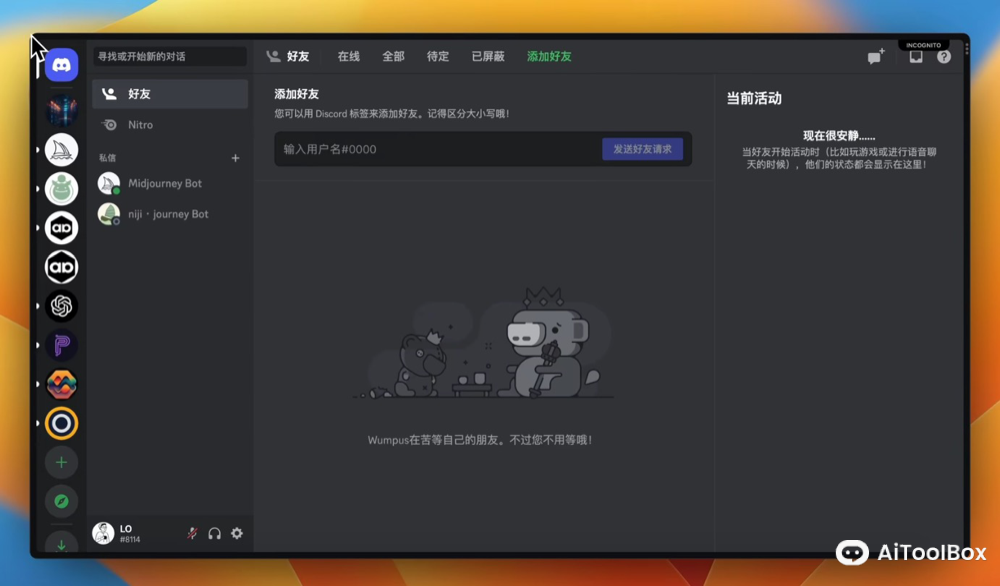
Task: Click 发送好友请求 button
Action: 642,149
